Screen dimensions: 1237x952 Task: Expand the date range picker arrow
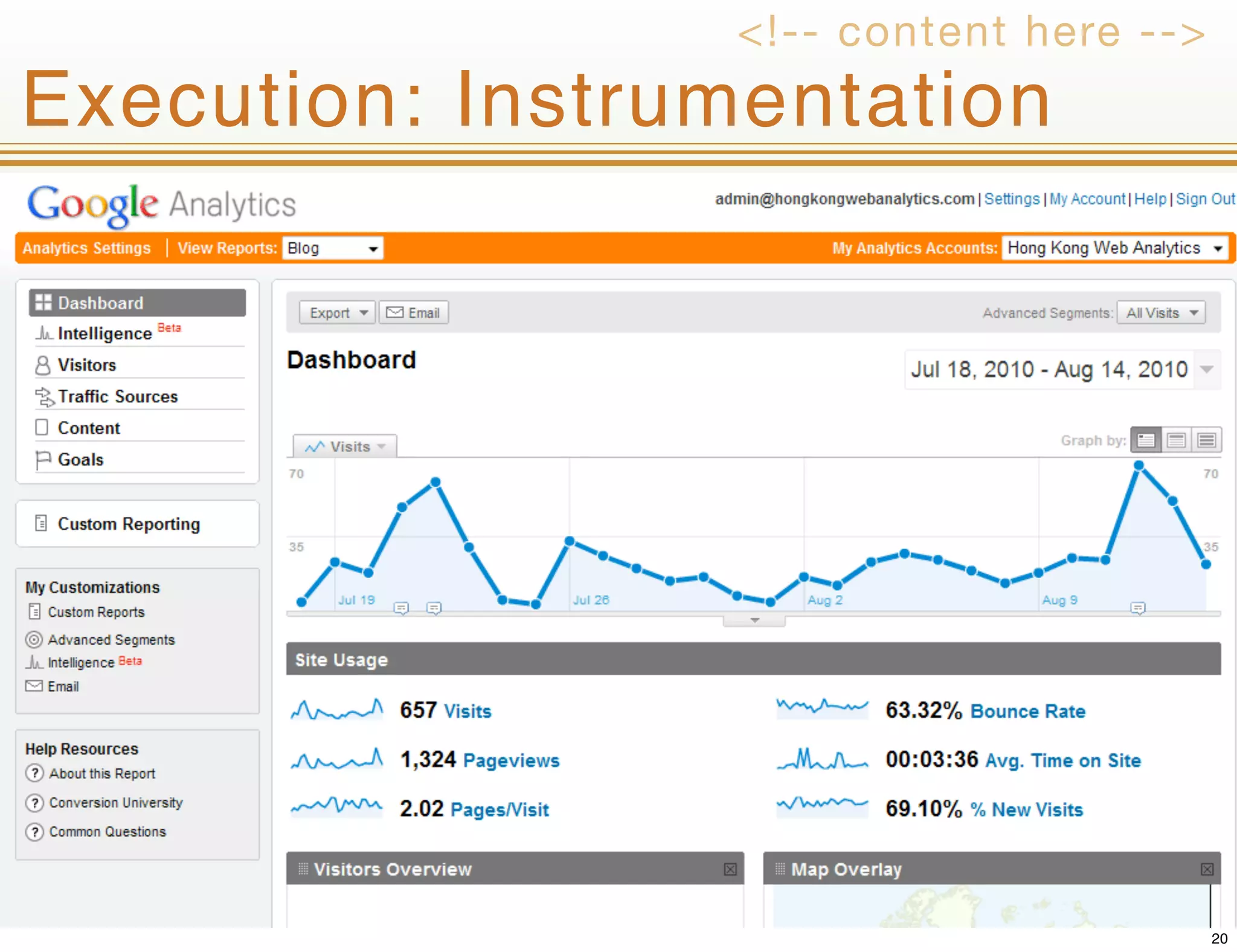[1207, 369]
